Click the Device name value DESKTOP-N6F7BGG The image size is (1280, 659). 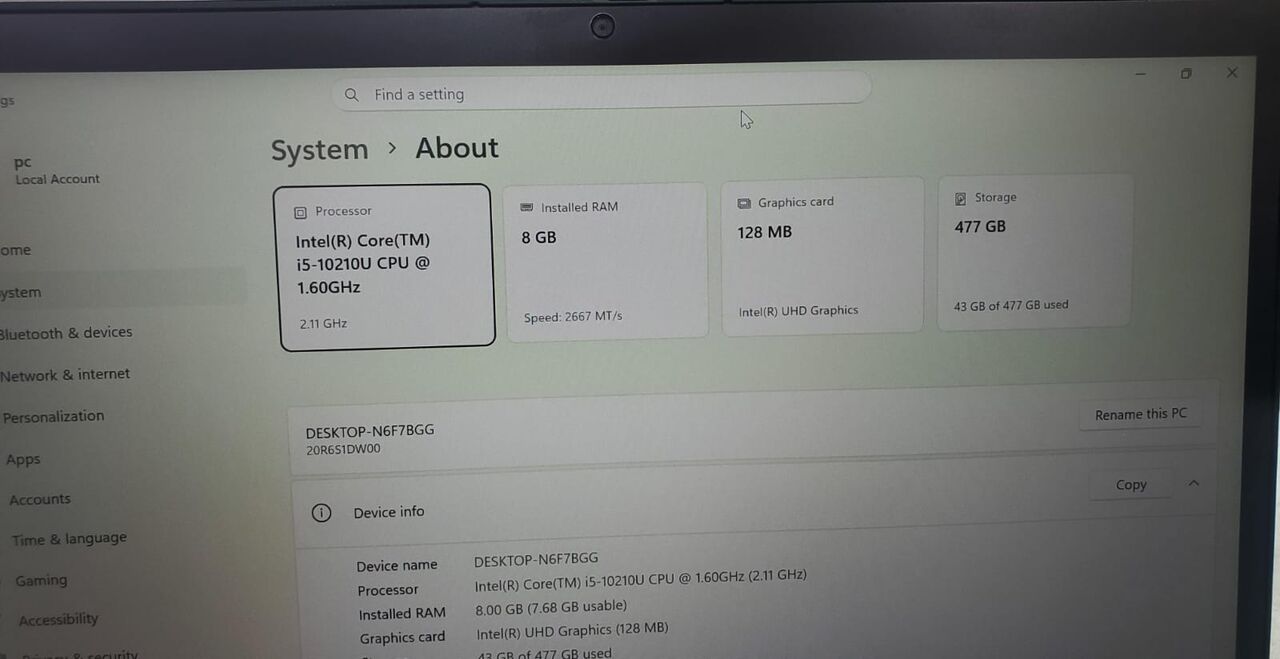pyautogui.click(x=536, y=559)
